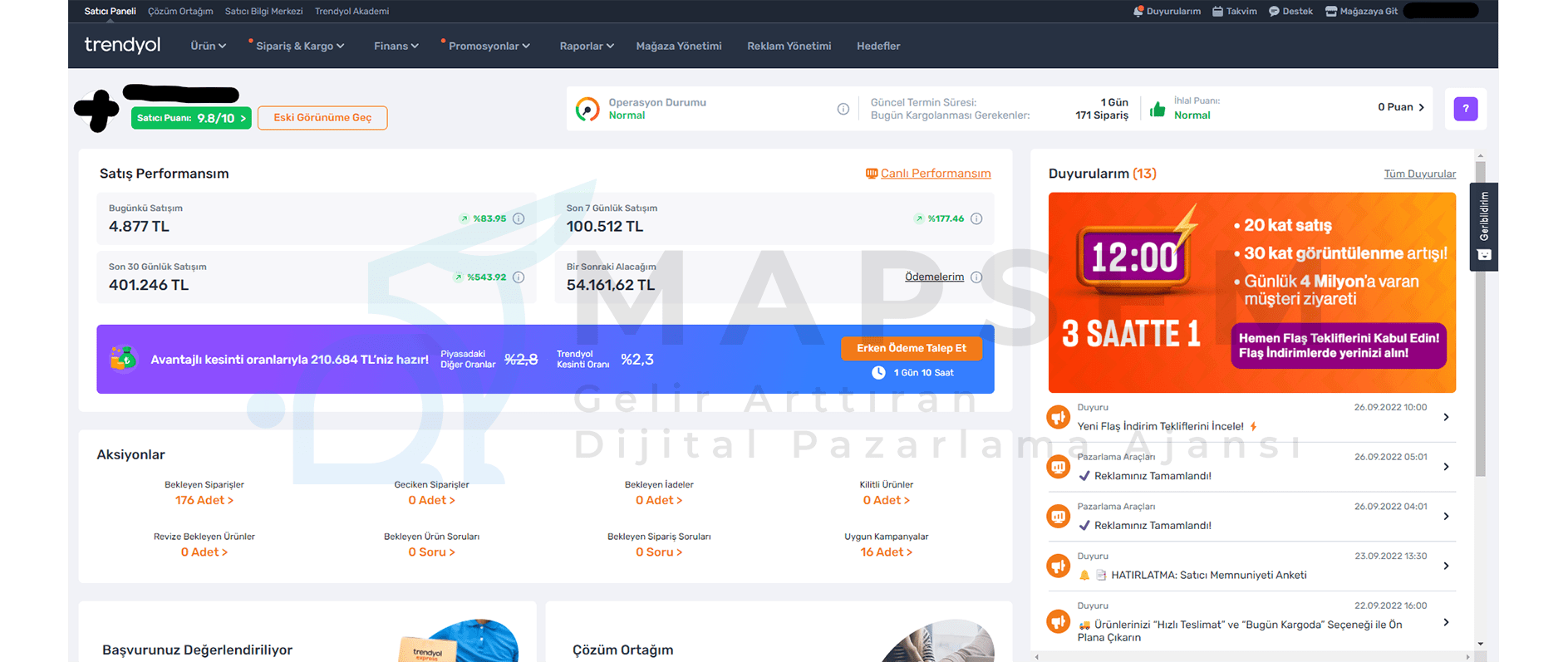The height and width of the screenshot is (662, 1568).
Task: Click the announcements panel vertical scrollbar
Action: pos(1480,320)
